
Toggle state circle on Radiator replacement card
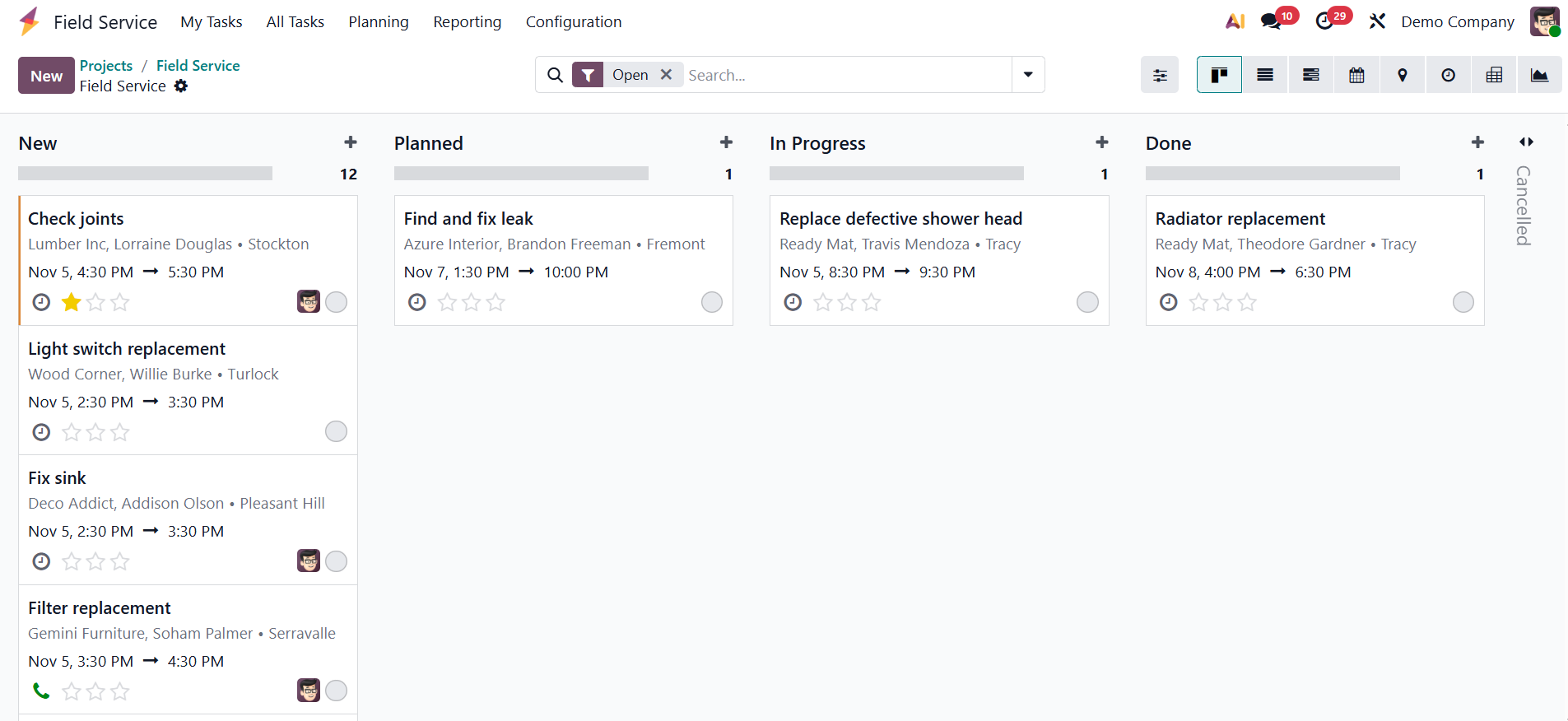1463,302
